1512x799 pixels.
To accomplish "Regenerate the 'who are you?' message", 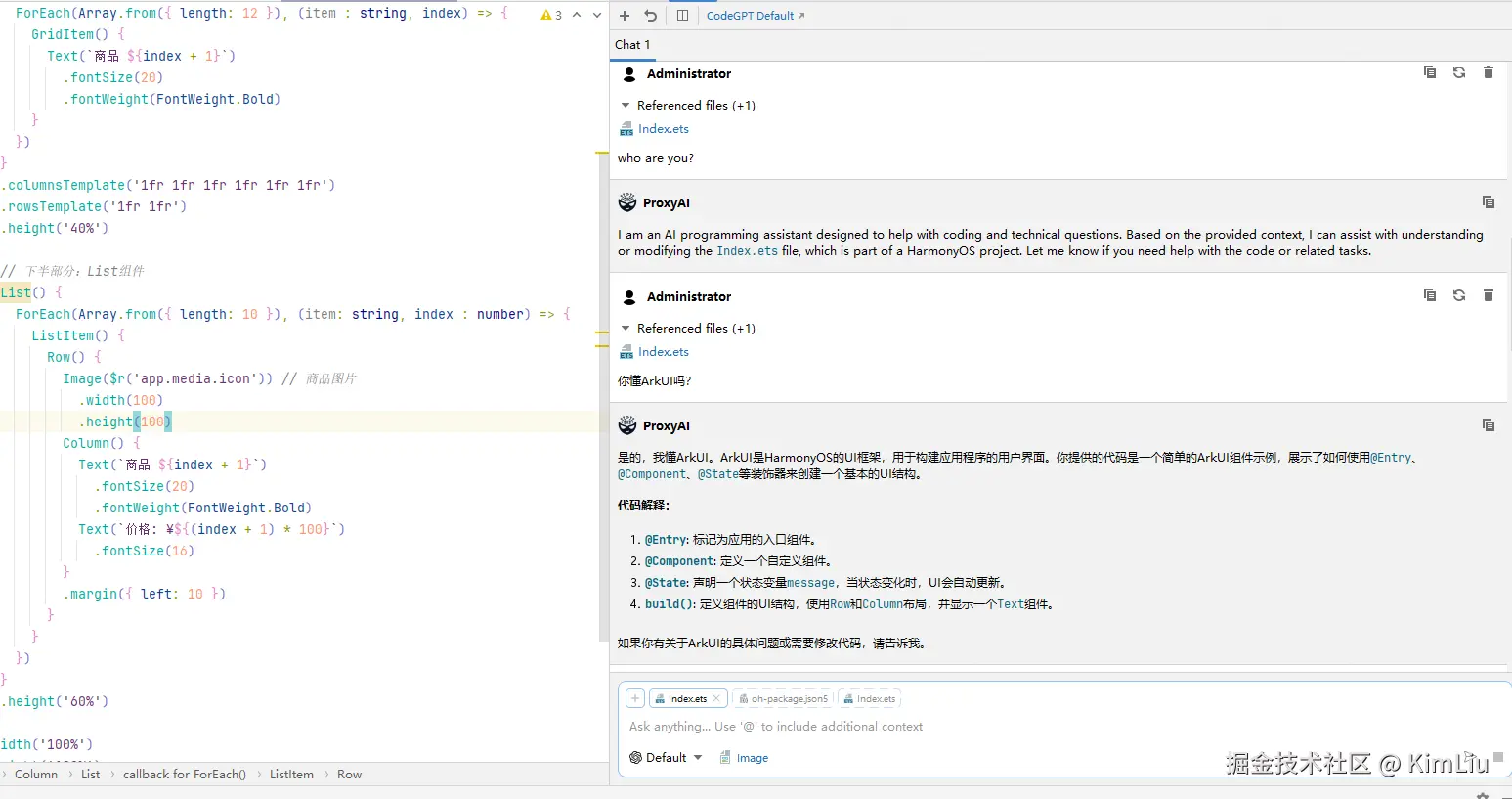I will (1459, 72).
